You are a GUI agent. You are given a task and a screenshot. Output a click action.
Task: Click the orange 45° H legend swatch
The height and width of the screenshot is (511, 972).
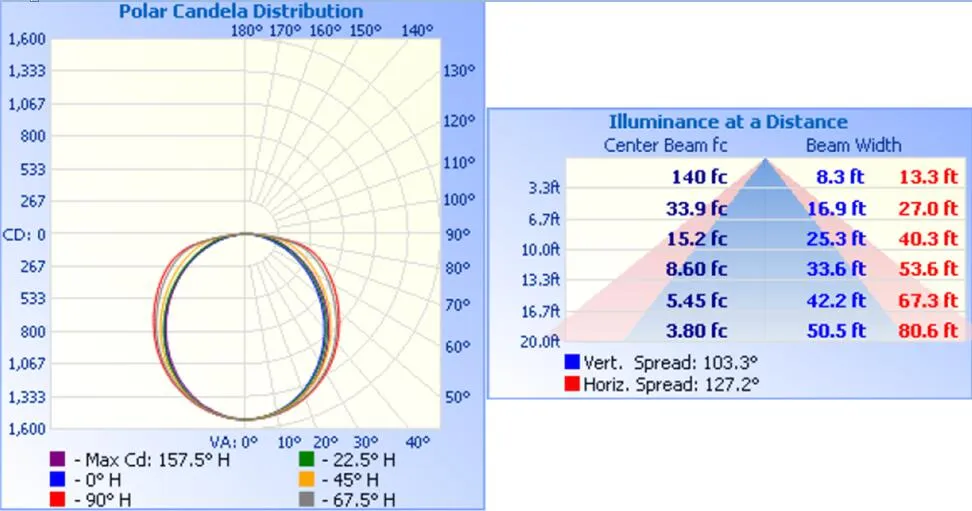tap(306, 479)
